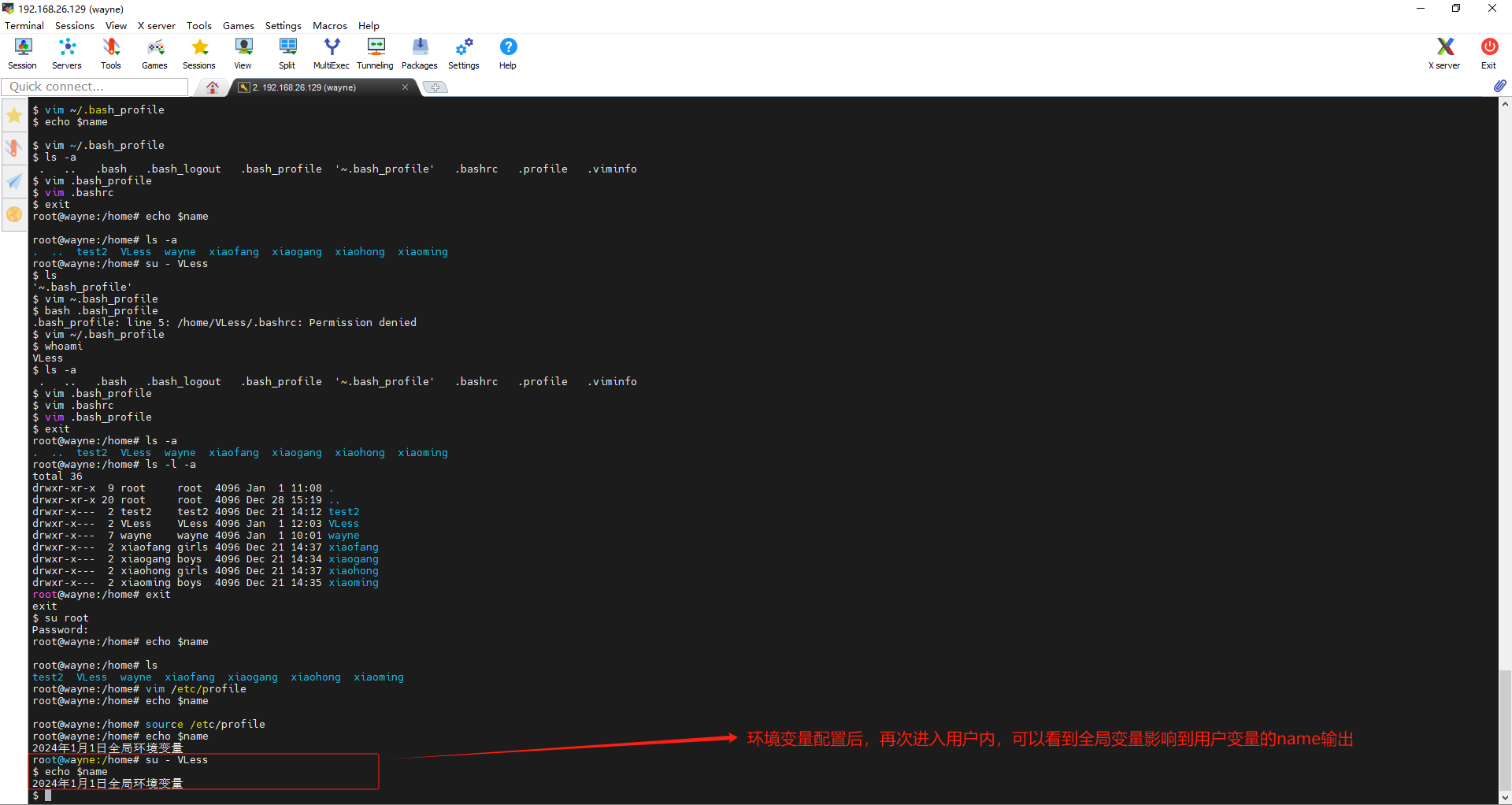
Task: Click the terminal vertical scrollbar thumb
Action: [x=1505, y=729]
